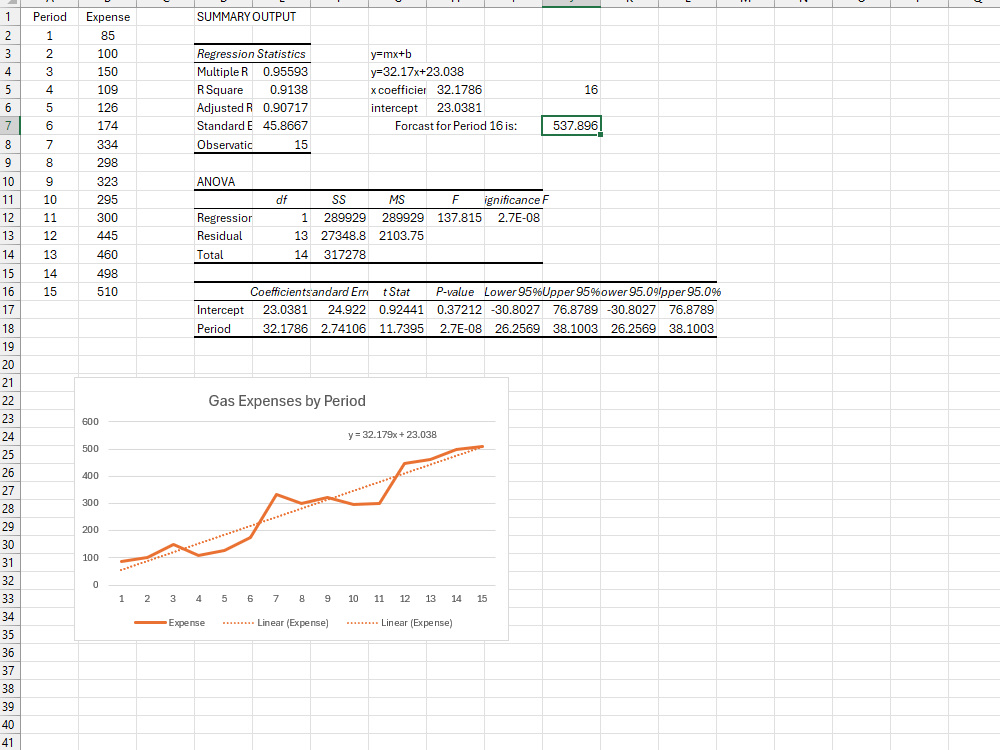
Task: Select the Standard Error value 45.8667
Action: [281, 126]
